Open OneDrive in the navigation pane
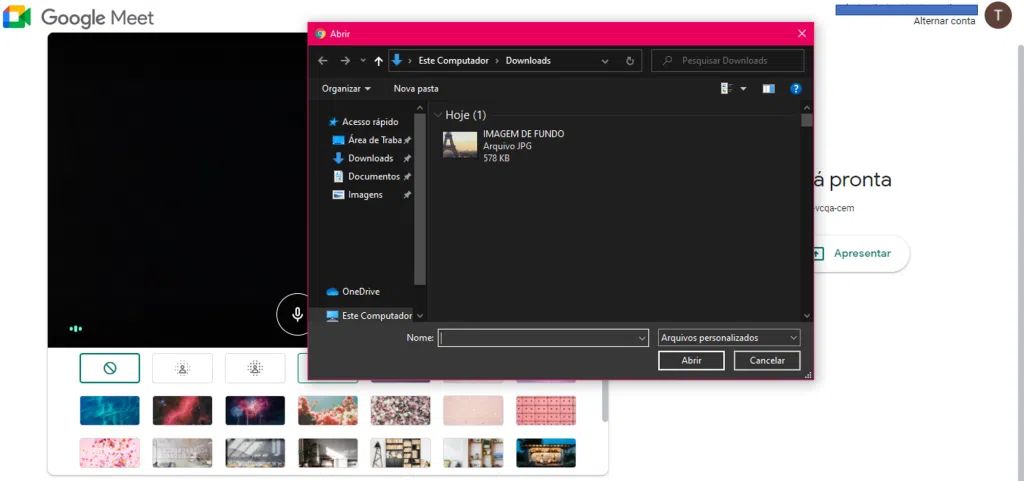Viewport: 1024px width, 481px height. tap(360, 292)
